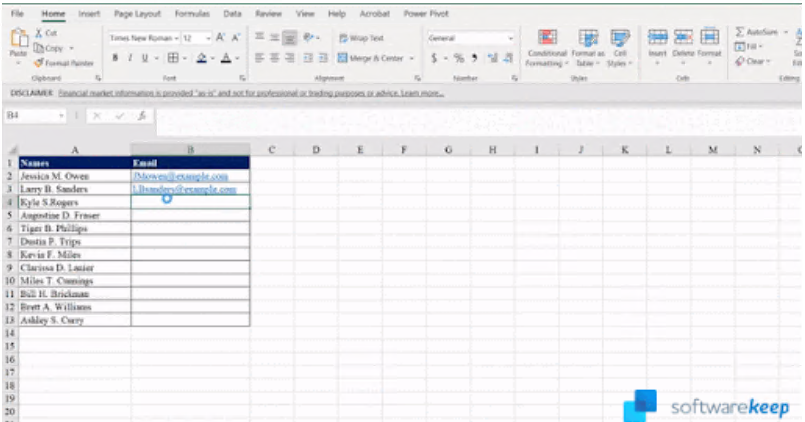
Task: Switch to the Page Layout tab
Action: 137,15
